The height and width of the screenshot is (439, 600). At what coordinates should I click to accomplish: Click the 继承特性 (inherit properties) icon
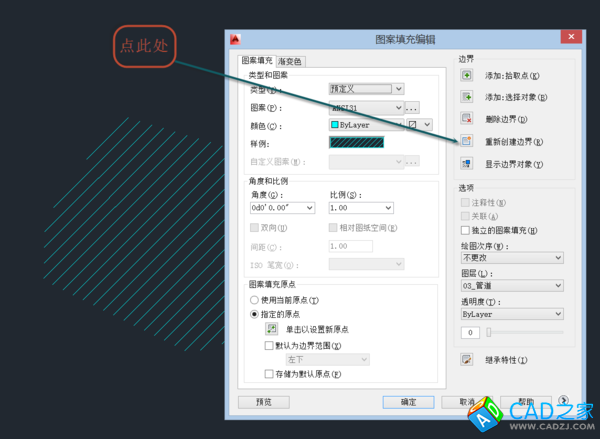point(466,359)
